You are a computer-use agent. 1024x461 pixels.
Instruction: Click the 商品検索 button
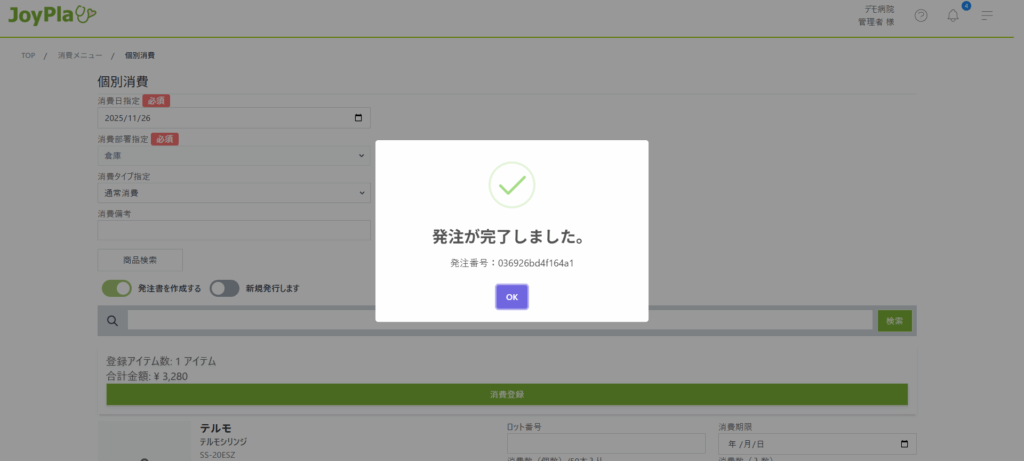pyautogui.click(x=140, y=260)
